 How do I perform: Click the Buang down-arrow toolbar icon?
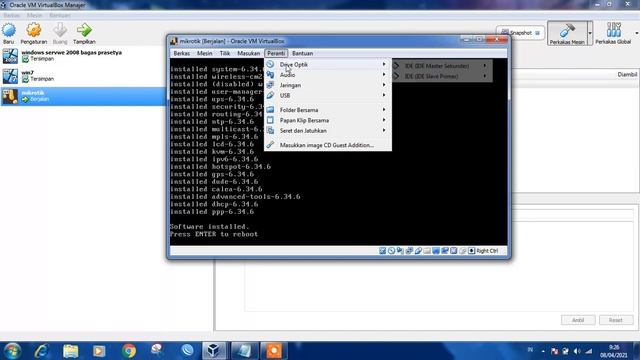pos(60,31)
